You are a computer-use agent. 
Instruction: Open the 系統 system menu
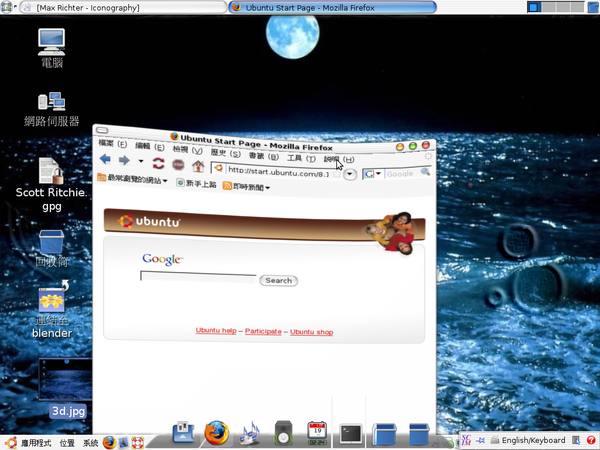click(90, 443)
